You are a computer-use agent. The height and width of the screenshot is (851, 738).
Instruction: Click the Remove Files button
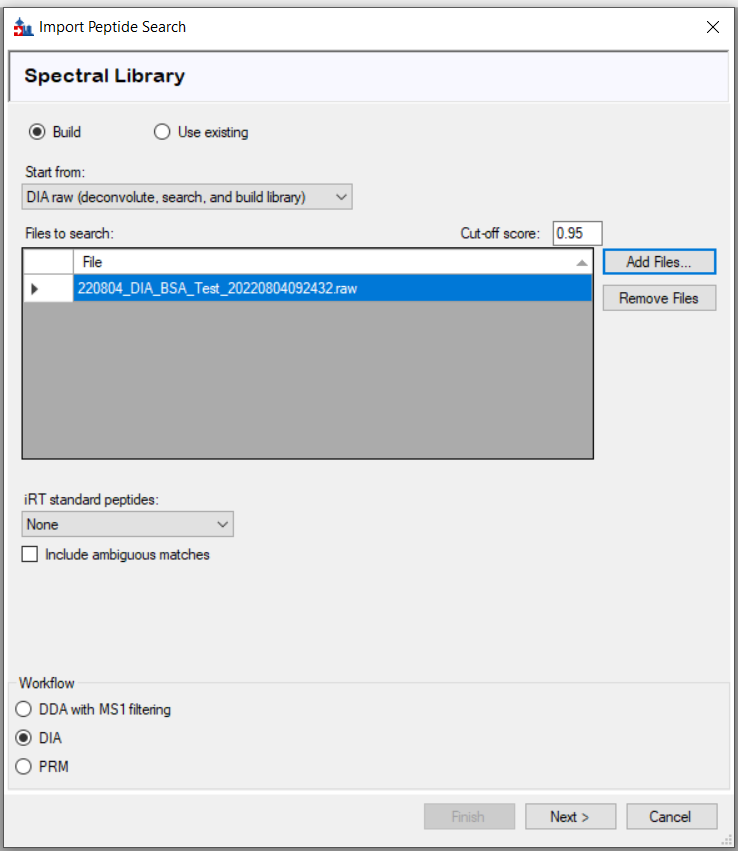click(658, 298)
